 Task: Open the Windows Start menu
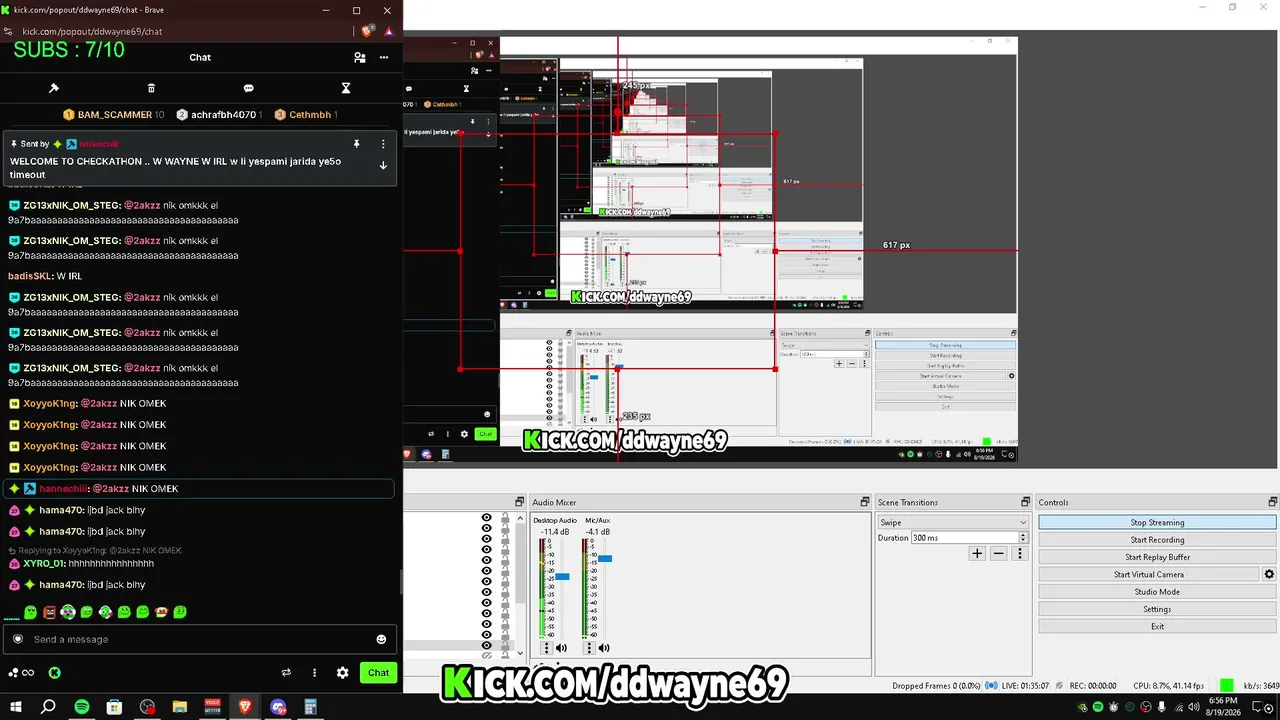pyautogui.click(x=16, y=707)
